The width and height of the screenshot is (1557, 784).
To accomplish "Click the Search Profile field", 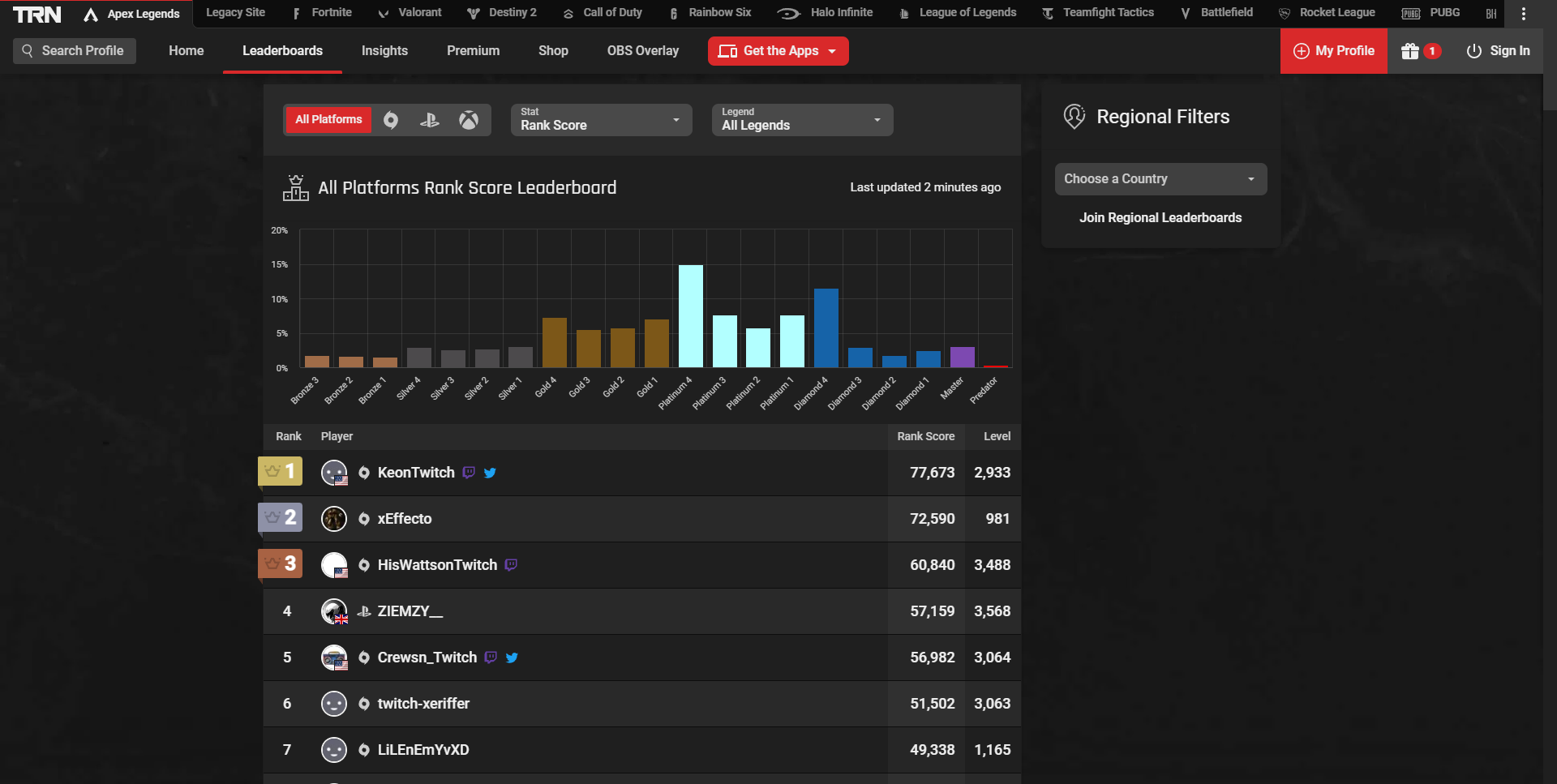I will click(75, 51).
